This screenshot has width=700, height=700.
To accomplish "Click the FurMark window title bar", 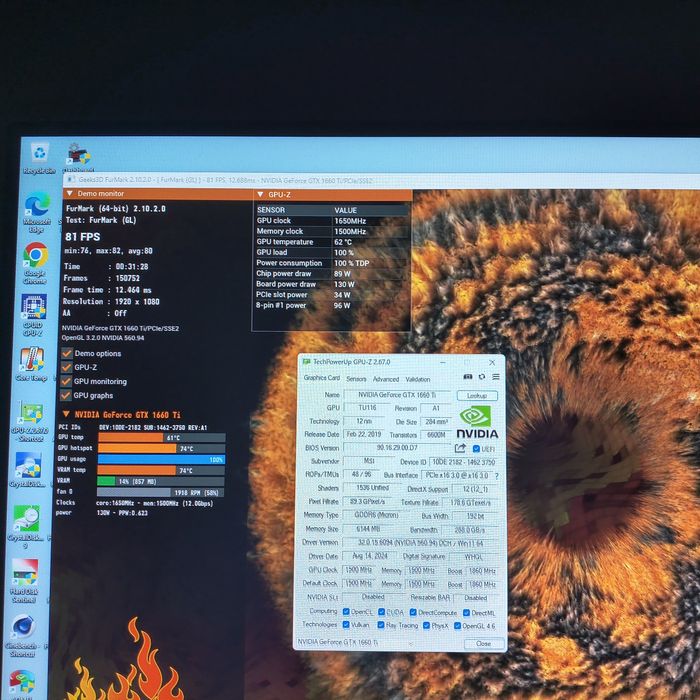I will pyautogui.click(x=382, y=180).
